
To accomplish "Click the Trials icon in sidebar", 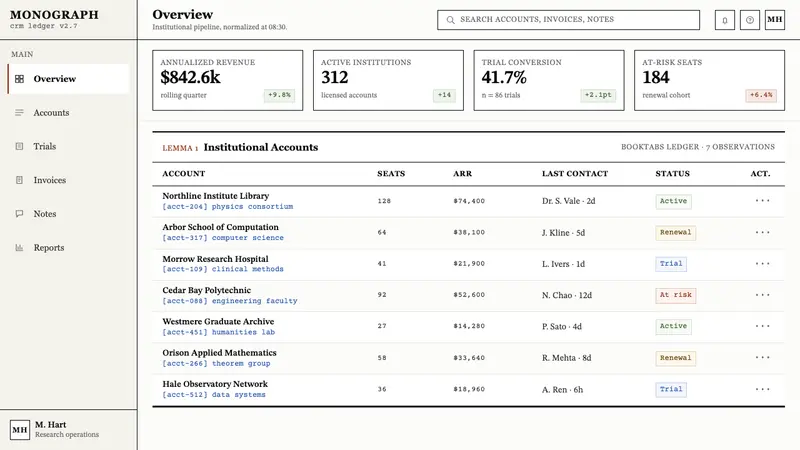I will 19,146.
